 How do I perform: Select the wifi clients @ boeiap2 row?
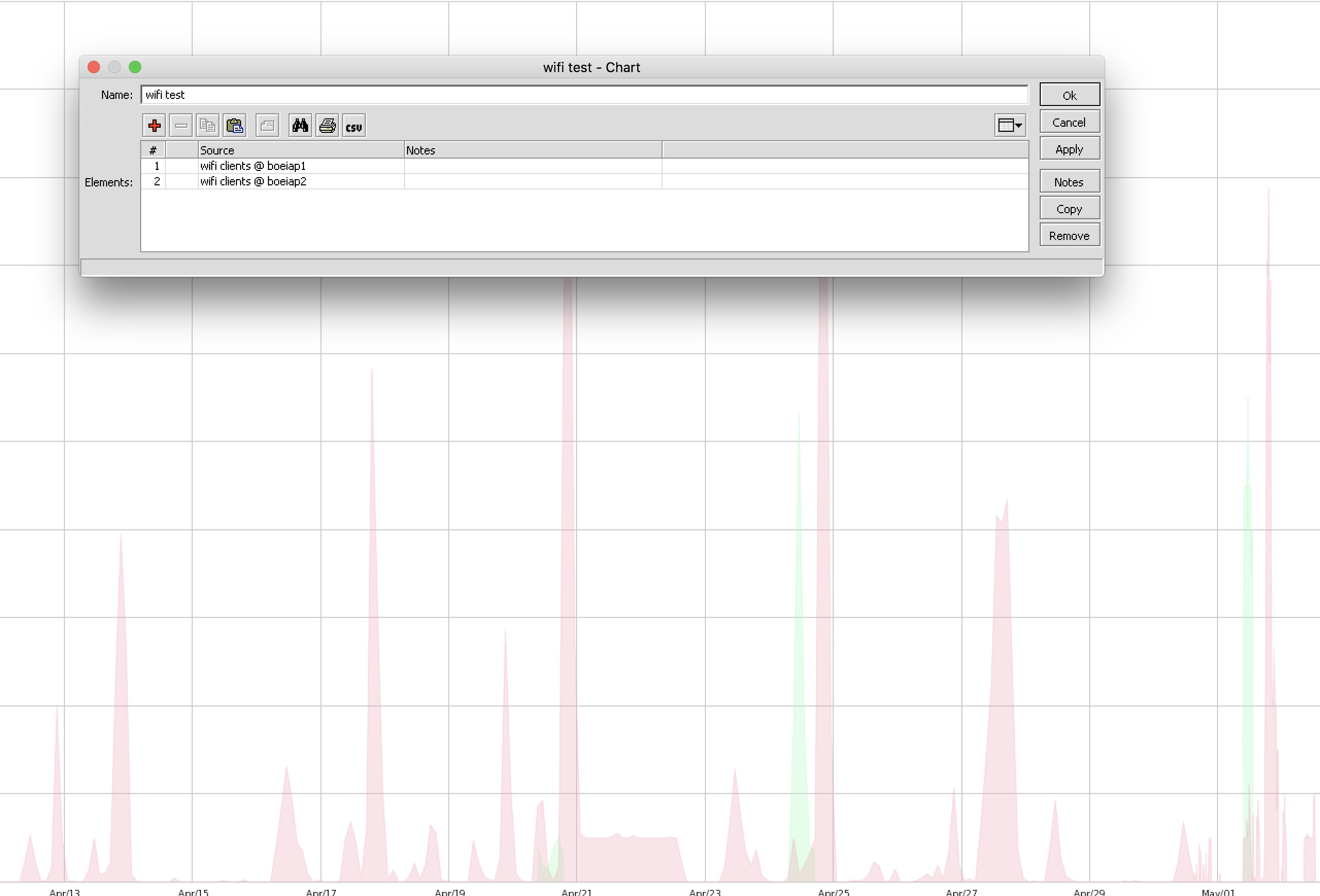[253, 181]
